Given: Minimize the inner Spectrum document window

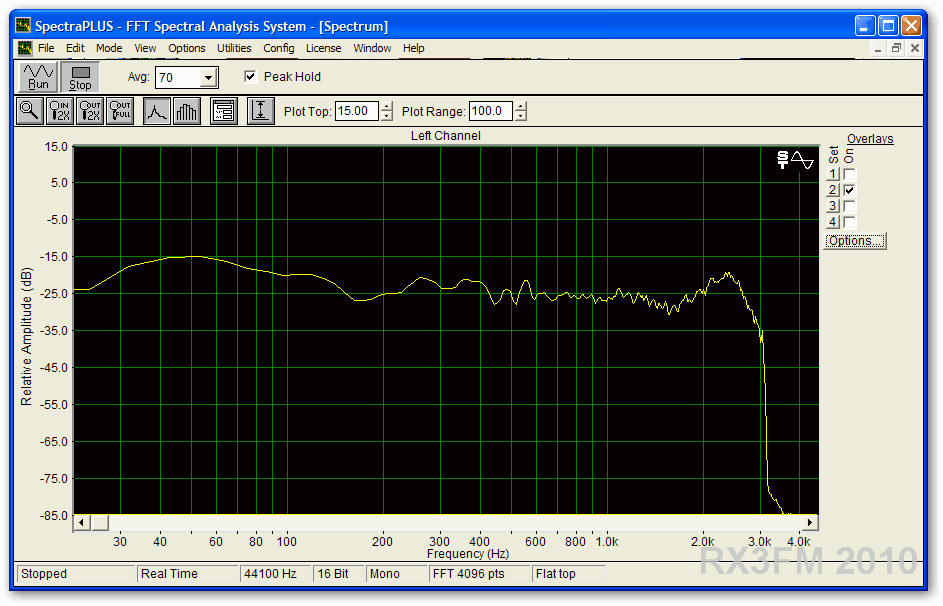Looking at the screenshot, I should tap(878, 49).
